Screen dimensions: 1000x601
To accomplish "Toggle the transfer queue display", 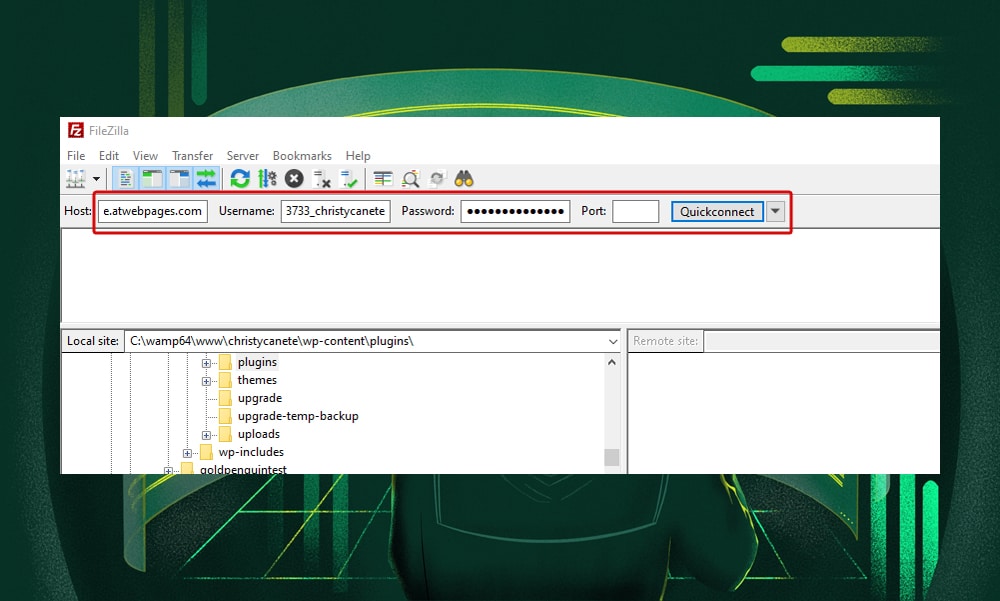I will point(208,178).
